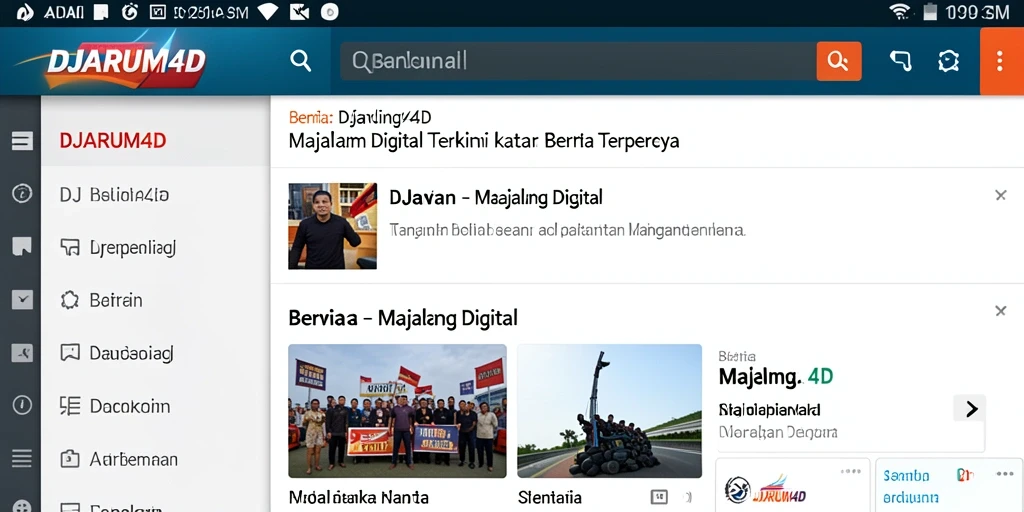
Task: Click the white magnifier icon beside logo
Action: tap(300, 61)
